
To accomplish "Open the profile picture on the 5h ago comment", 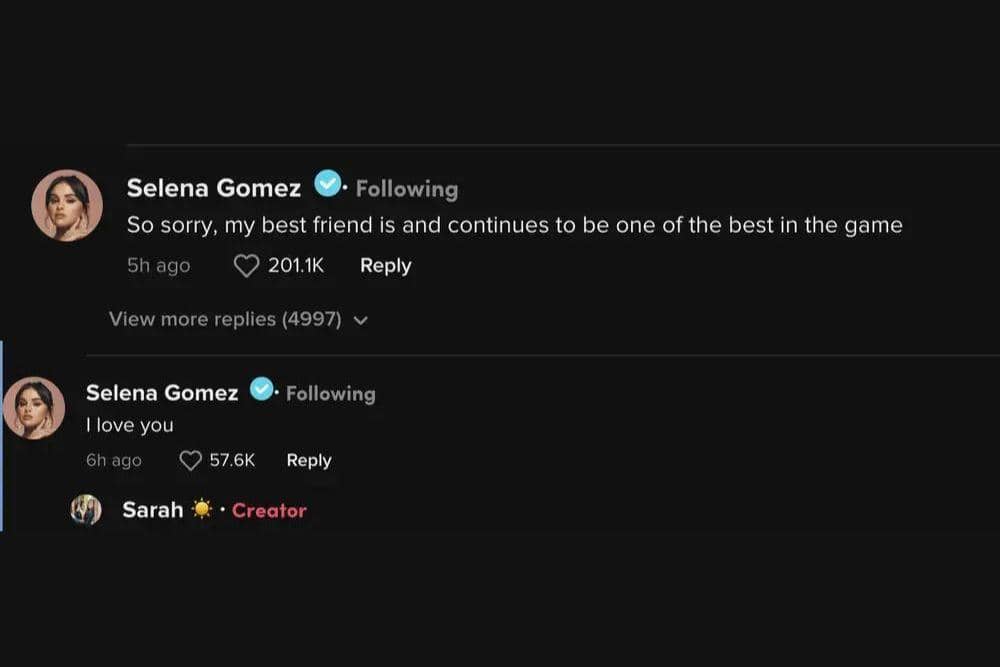I will tap(67, 205).
